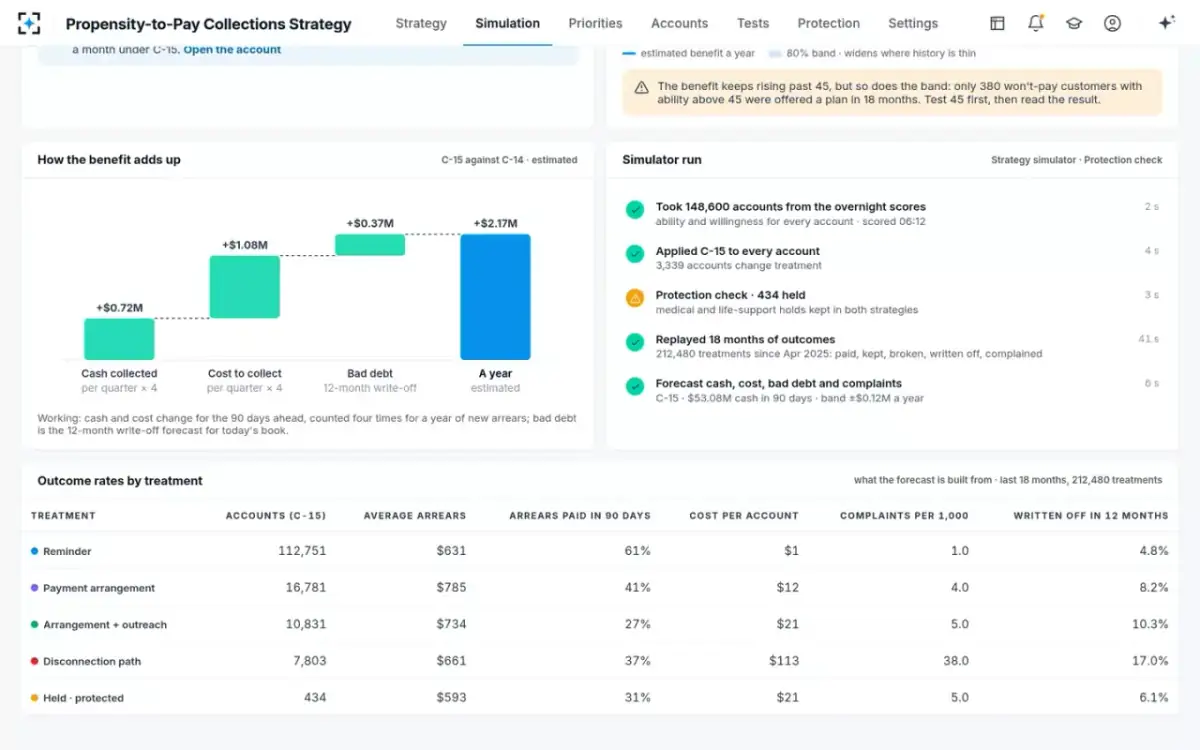Click the Cash collected waterfall bar
Screen dimensions: 1200x750
[119, 339]
